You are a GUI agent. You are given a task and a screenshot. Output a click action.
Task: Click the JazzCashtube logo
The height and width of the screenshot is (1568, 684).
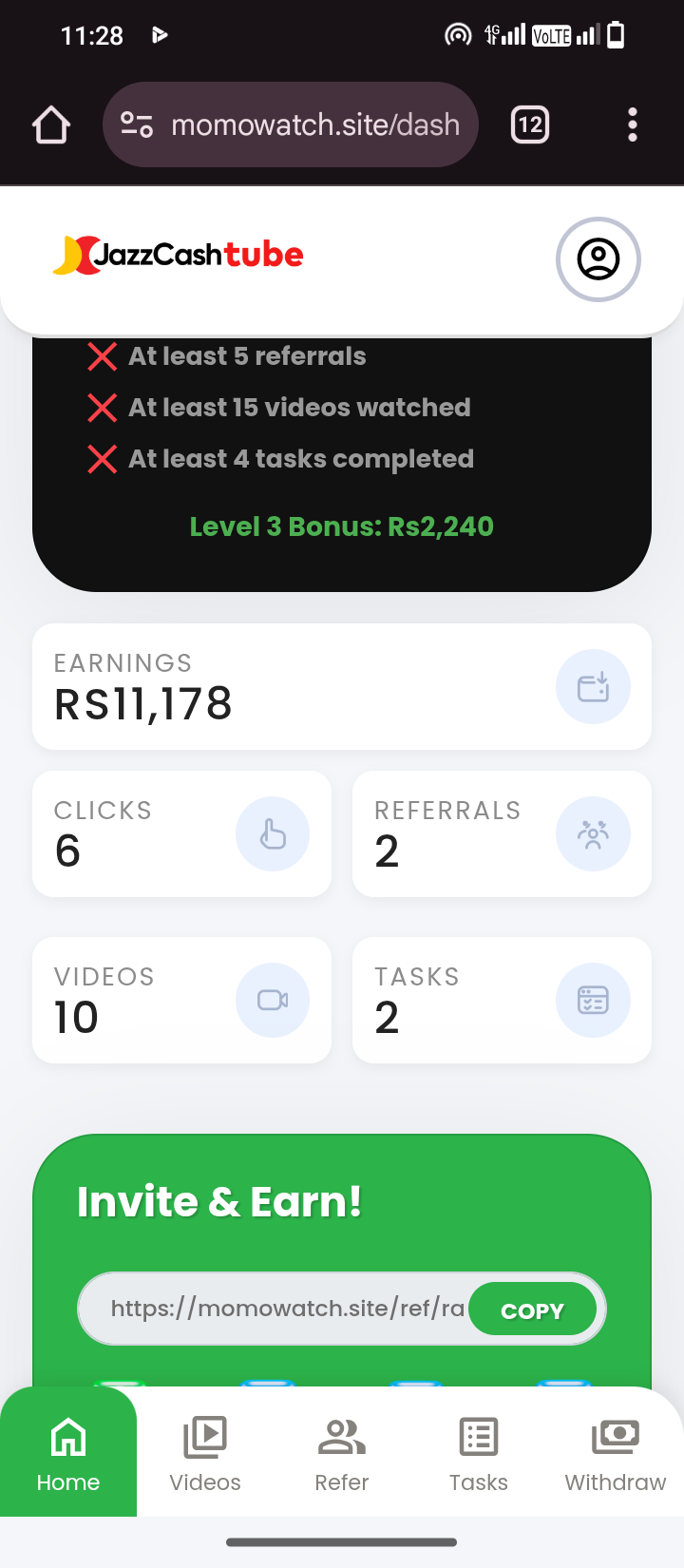(x=179, y=255)
